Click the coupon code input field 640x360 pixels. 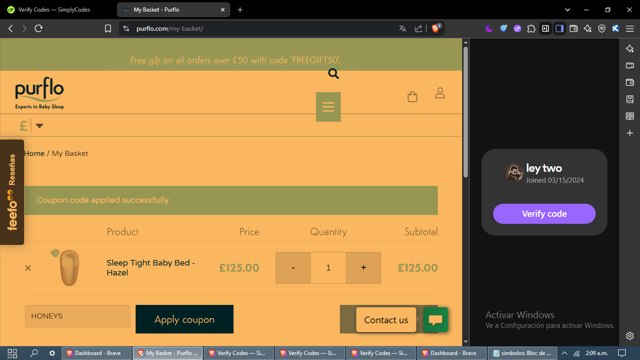(78, 316)
